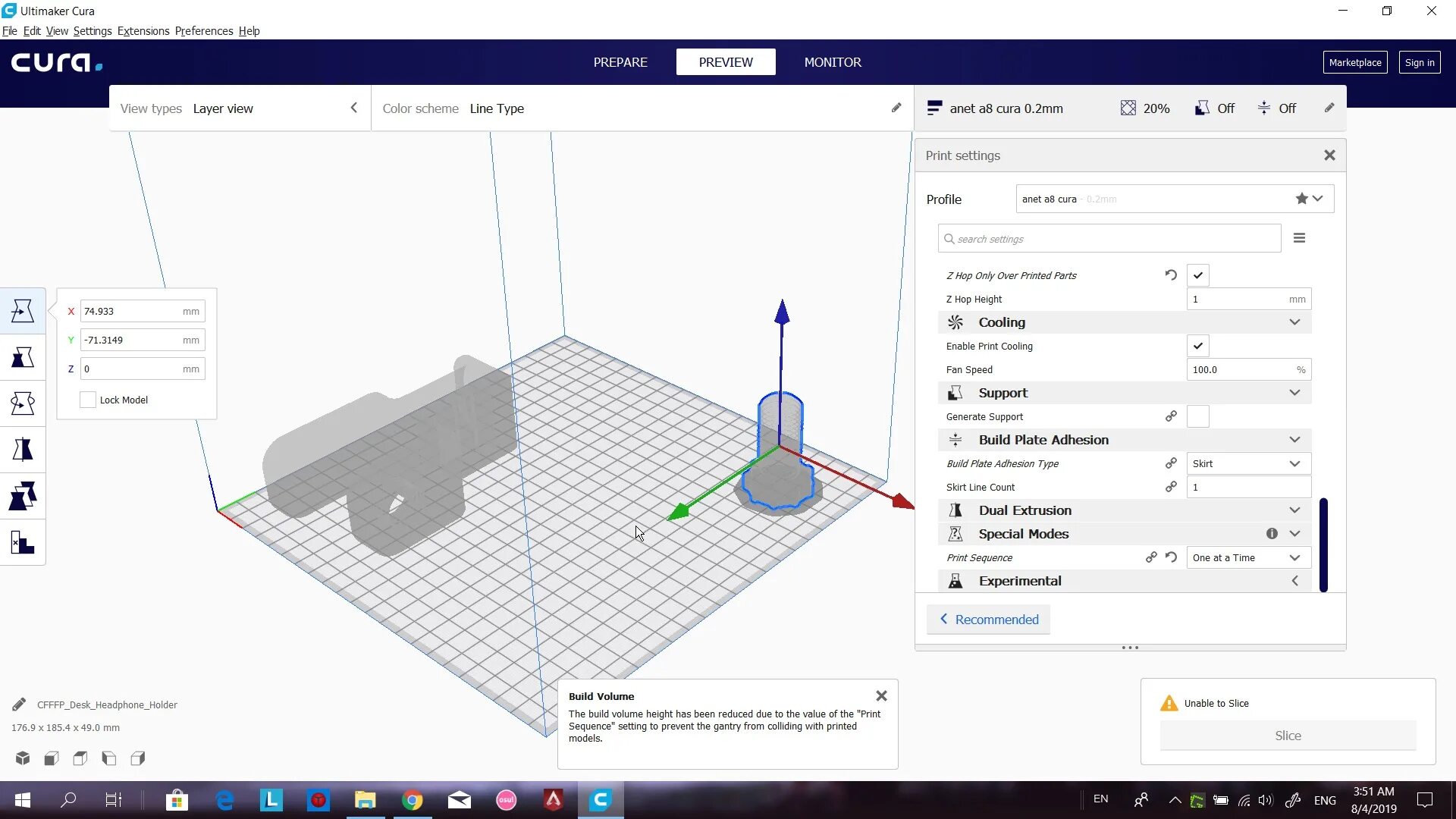Viewport: 1456px width, 819px height.
Task: Open Per Model Settings tool
Action: (23, 496)
